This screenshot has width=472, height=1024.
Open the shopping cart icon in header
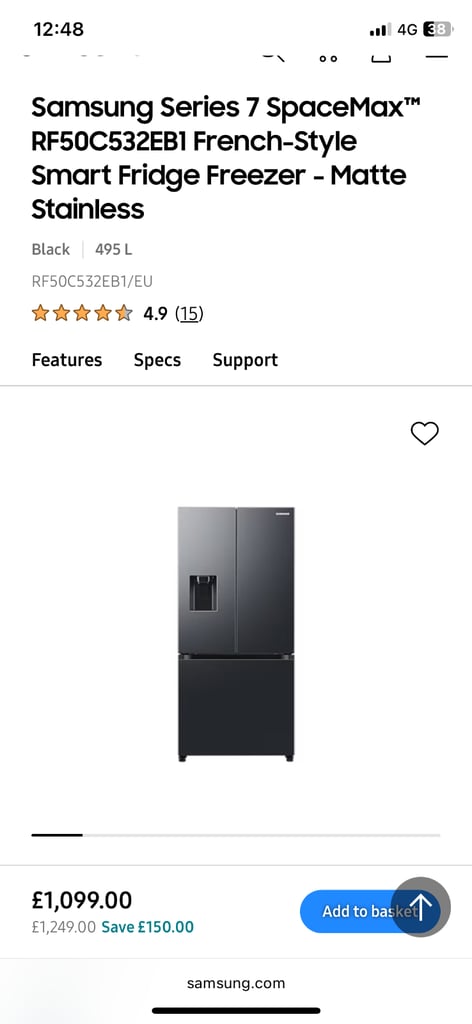click(x=381, y=57)
